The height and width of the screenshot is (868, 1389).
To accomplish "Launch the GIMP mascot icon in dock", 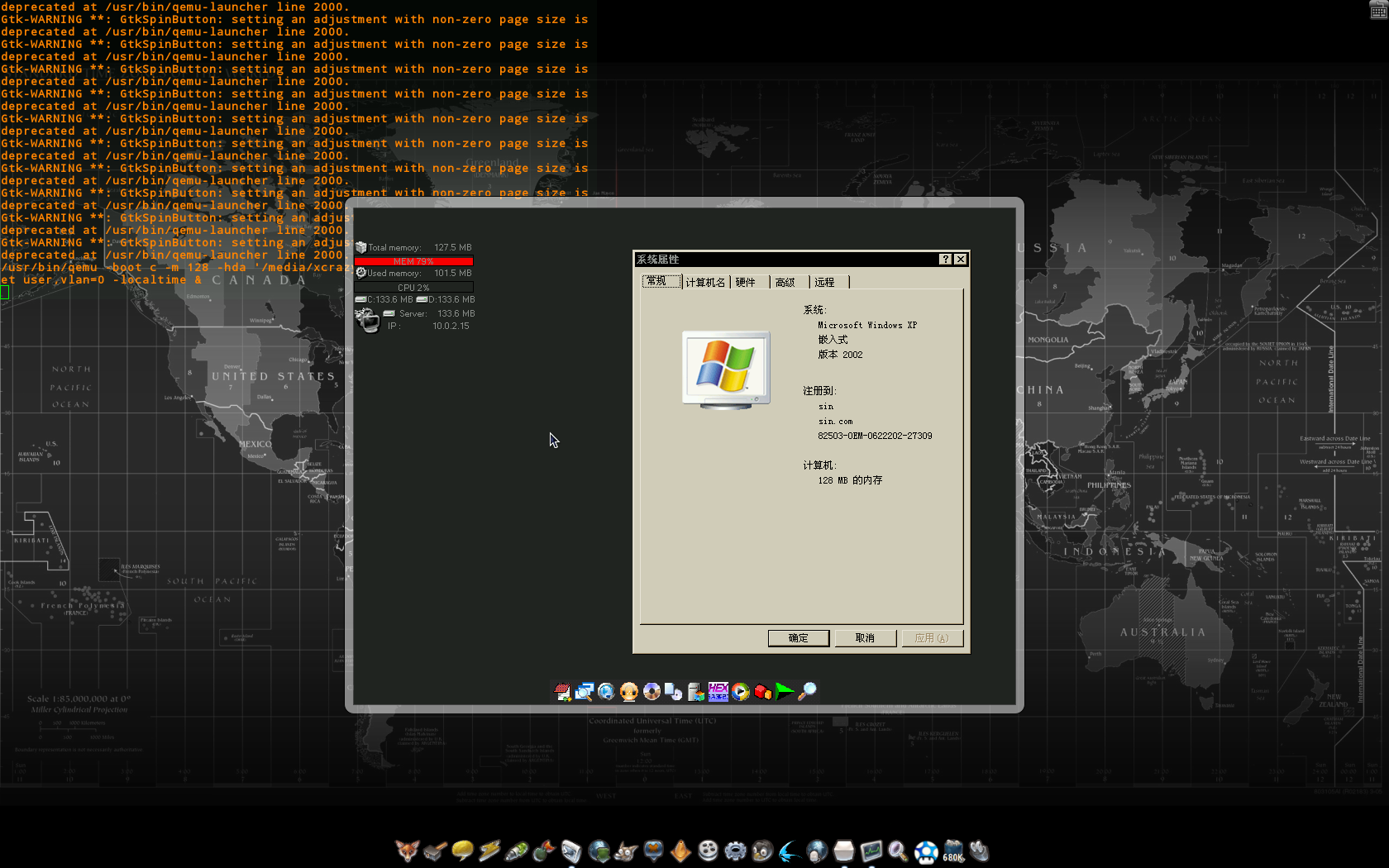I will point(626,851).
